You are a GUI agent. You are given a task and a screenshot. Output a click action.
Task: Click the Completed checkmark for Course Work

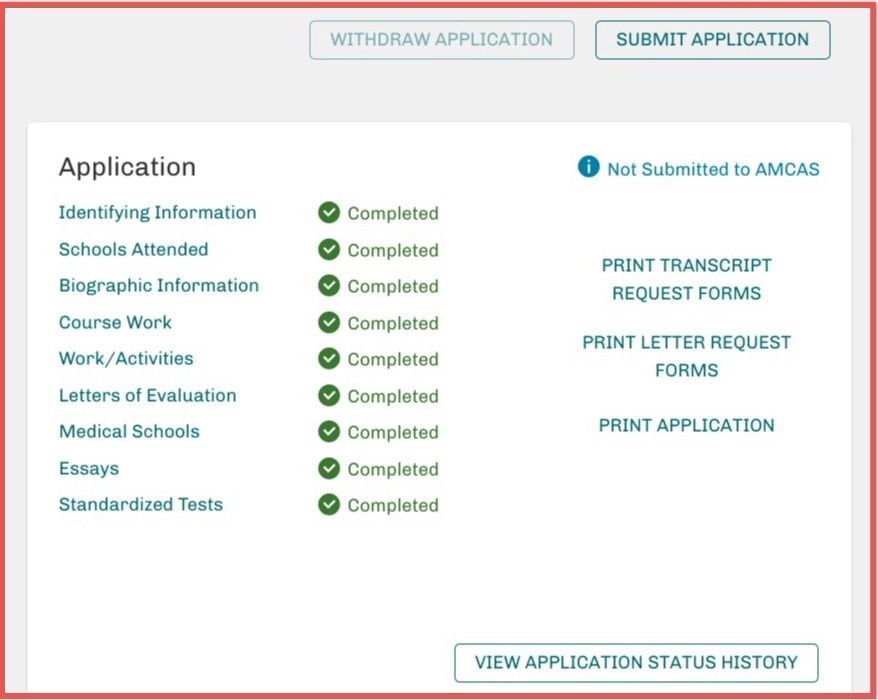pos(328,323)
